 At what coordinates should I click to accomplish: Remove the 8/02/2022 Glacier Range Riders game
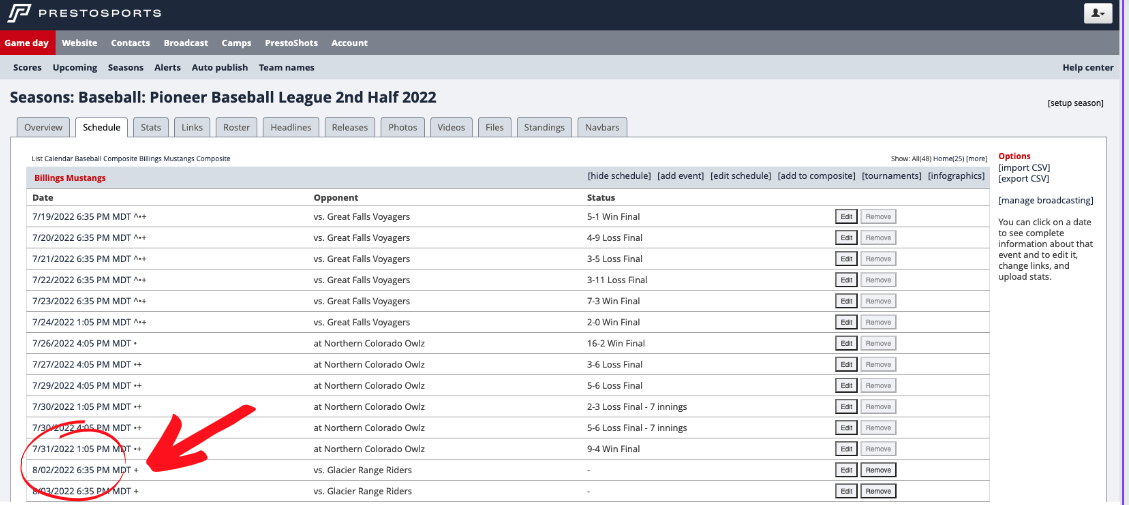(x=878, y=470)
